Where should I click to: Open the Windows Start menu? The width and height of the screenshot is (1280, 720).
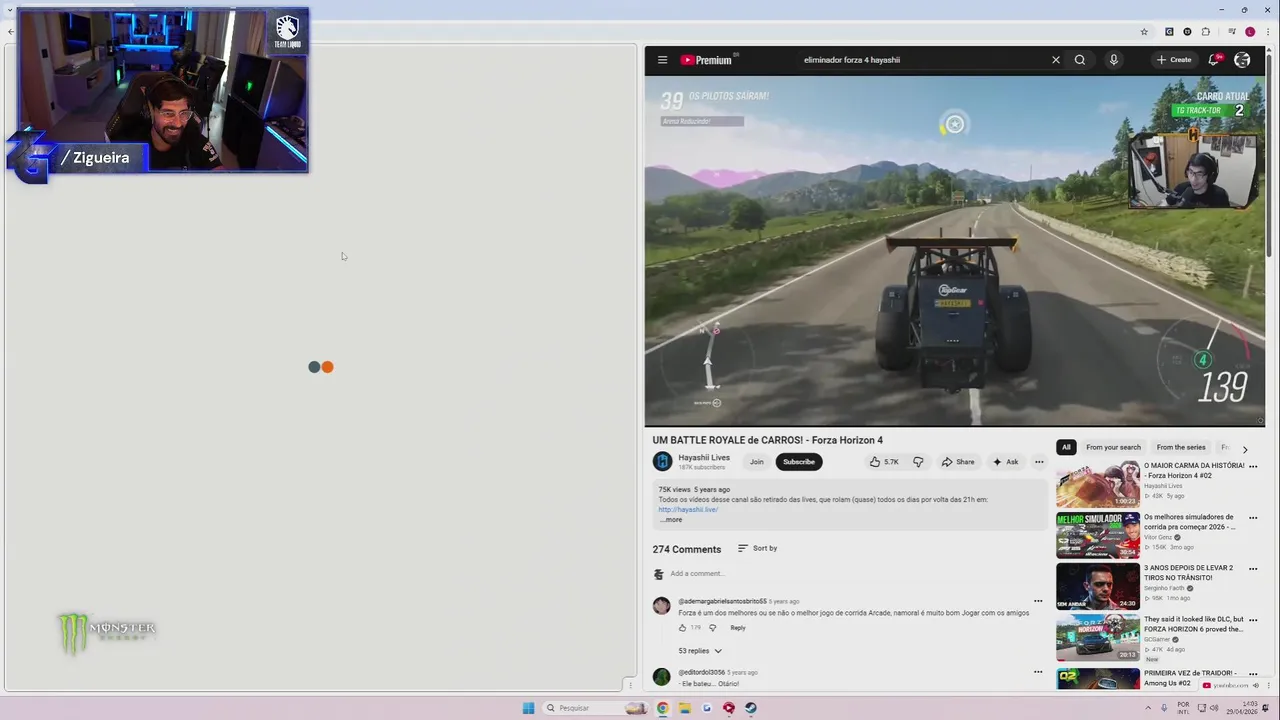528,708
